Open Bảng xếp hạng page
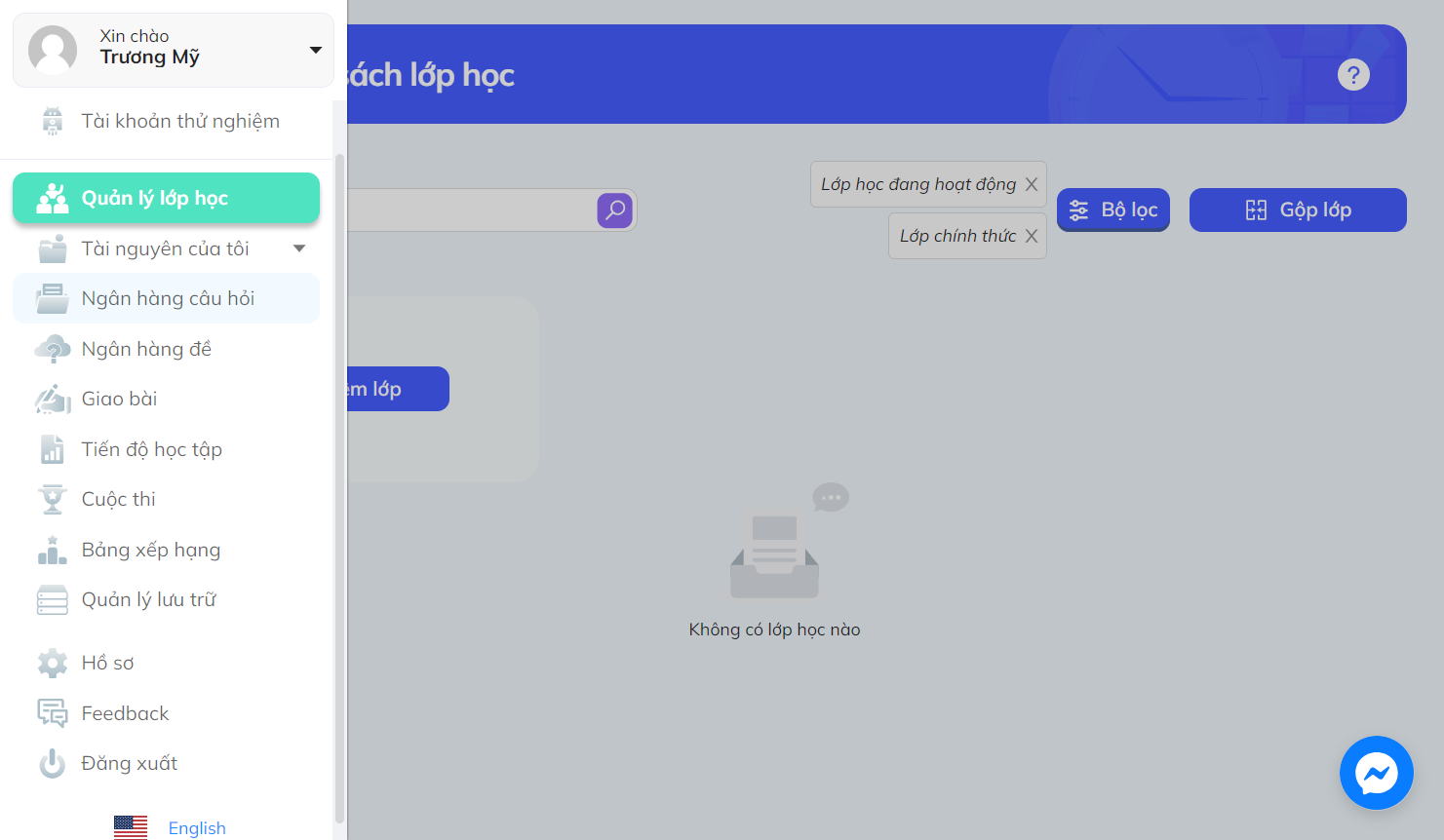The image size is (1444, 840). (166, 550)
